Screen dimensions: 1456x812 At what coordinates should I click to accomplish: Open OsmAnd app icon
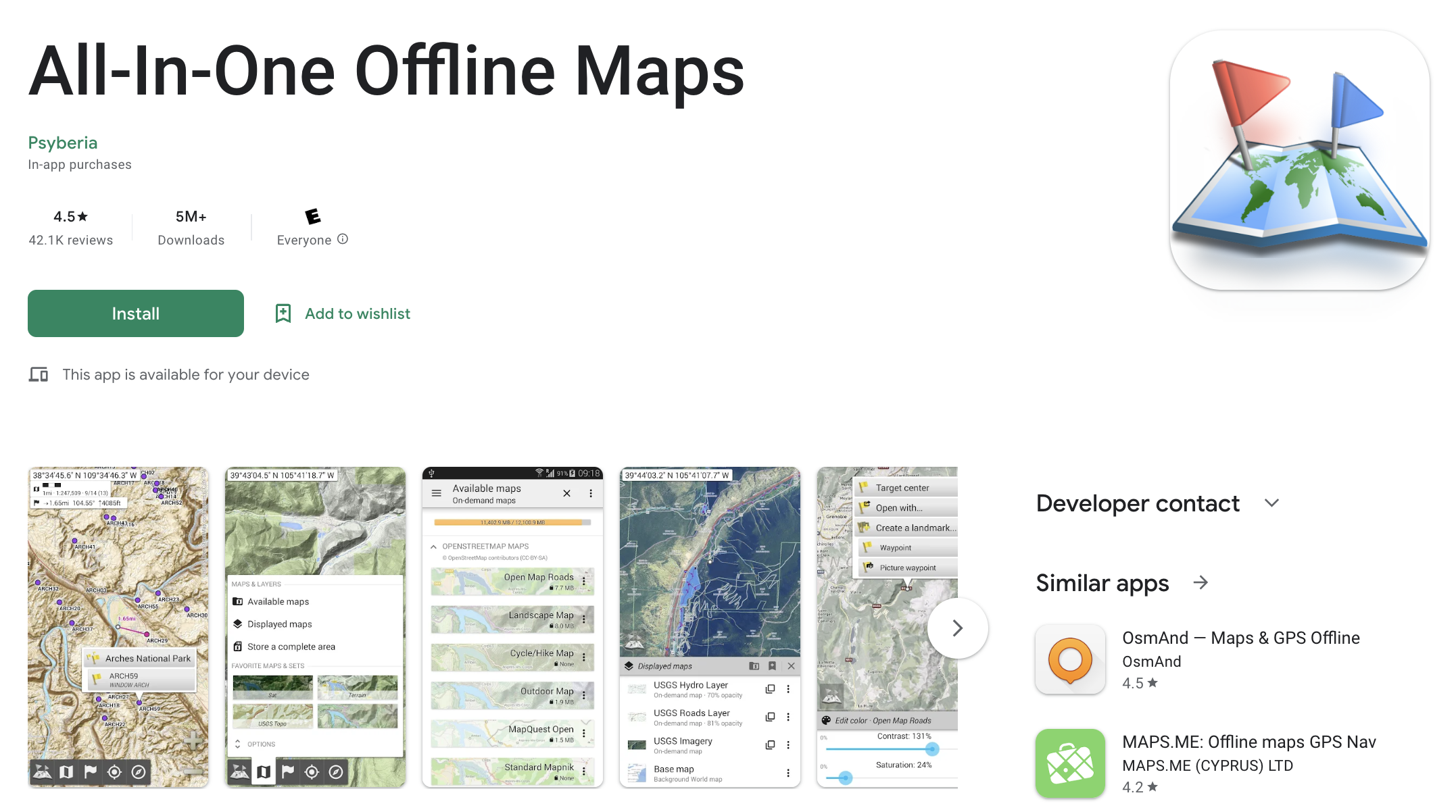pyautogui.click(x=1071, y=659)
